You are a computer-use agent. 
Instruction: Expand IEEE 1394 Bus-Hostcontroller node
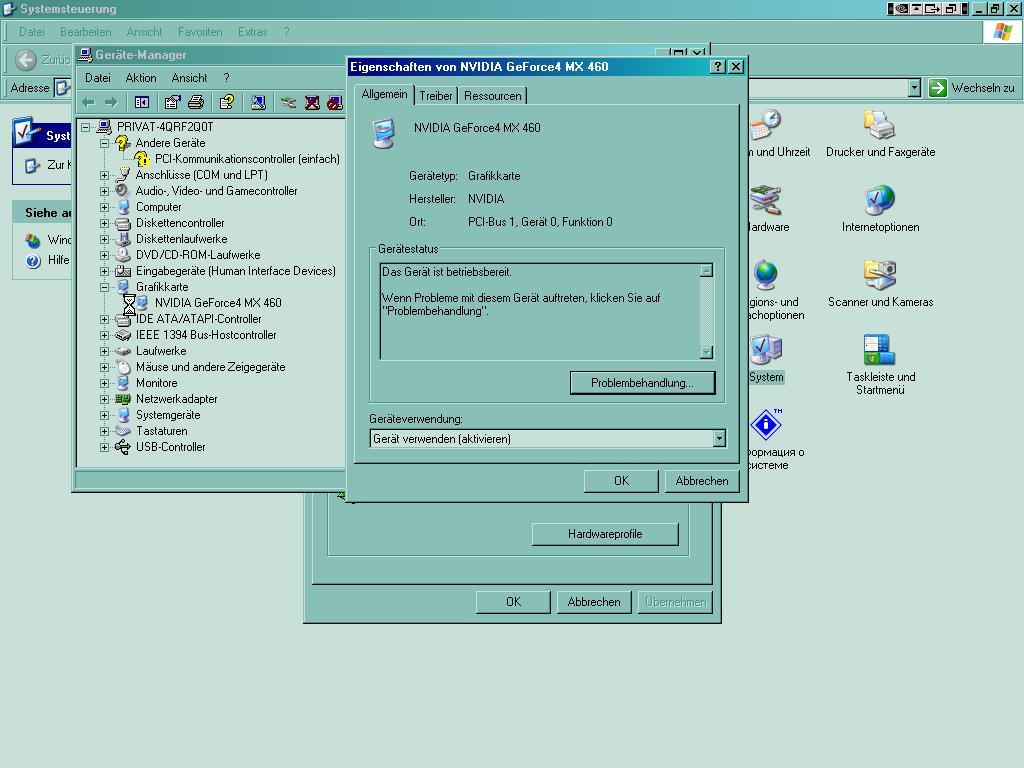point(104,335)
